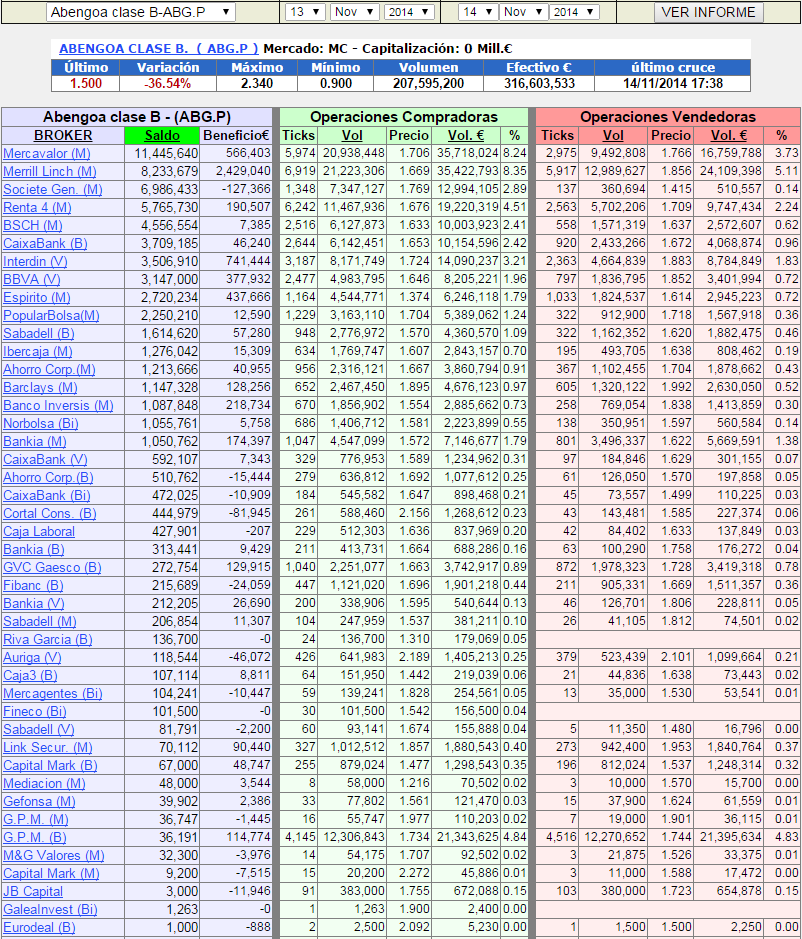Click the Riva Garcia (B) broker link
The width and height of the screenshot is (802, 939).
[x=47, y=639]
